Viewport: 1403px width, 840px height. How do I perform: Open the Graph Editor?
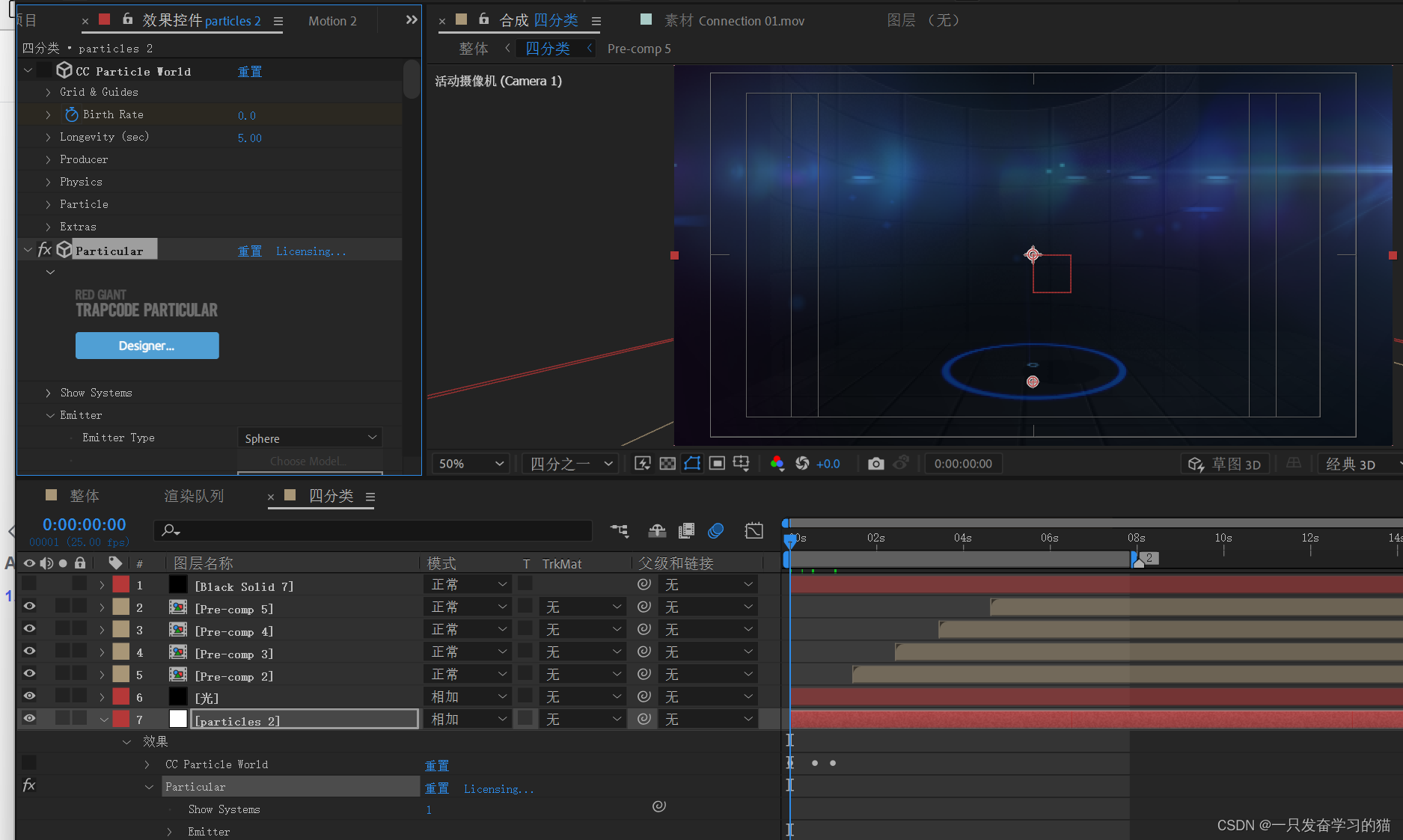(x=754, y=531)
